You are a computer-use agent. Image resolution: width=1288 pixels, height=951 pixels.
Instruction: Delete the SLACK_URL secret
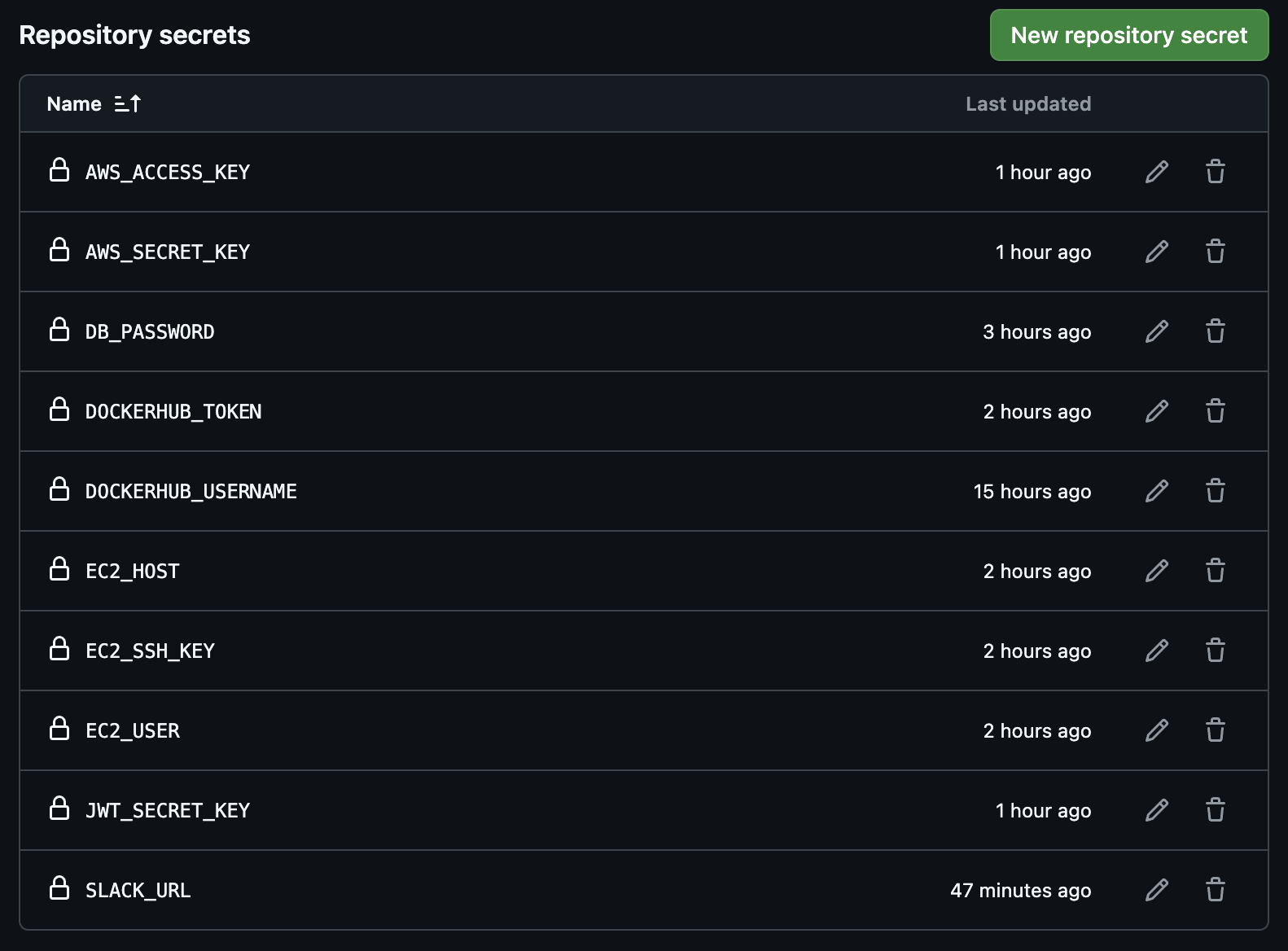click(x=1216, y=890)
